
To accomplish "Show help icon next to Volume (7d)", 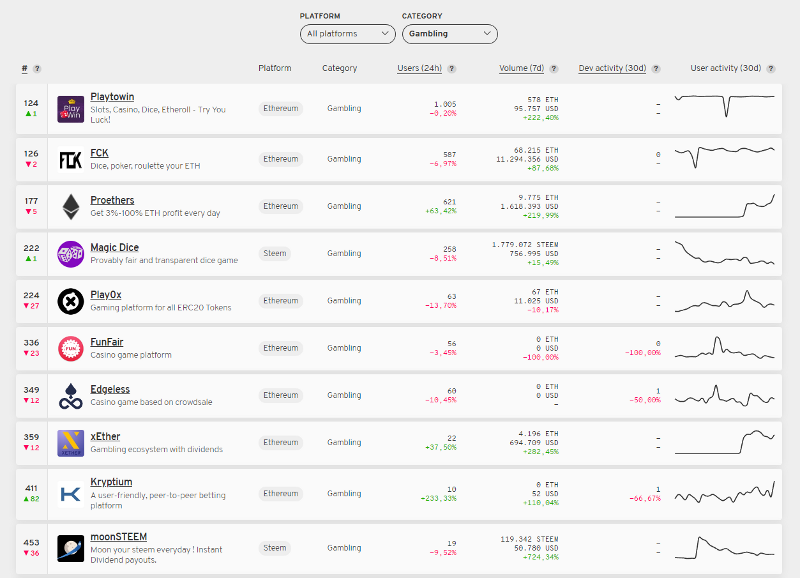I will 554,69.
